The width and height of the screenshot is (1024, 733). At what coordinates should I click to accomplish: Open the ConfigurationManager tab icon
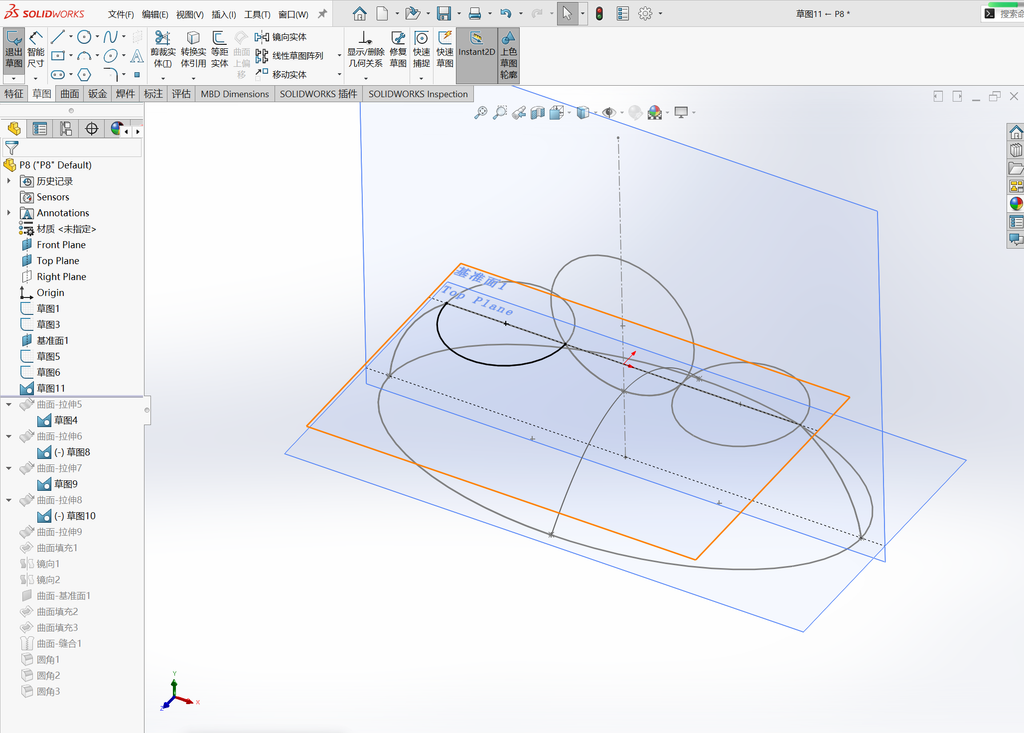(x=66, y=129)
